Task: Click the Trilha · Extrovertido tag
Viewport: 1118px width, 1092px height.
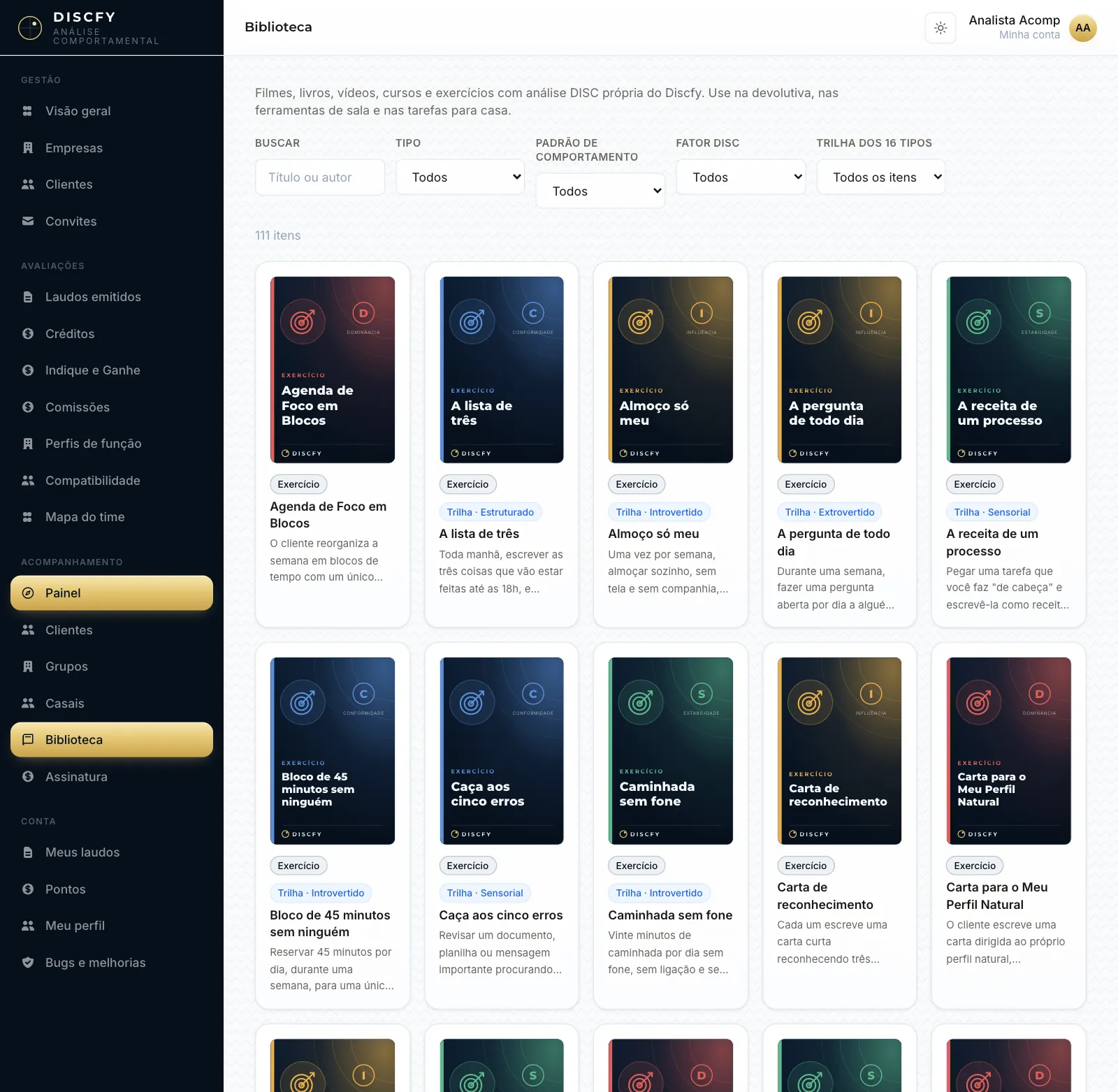Action: tap(829, 512)
